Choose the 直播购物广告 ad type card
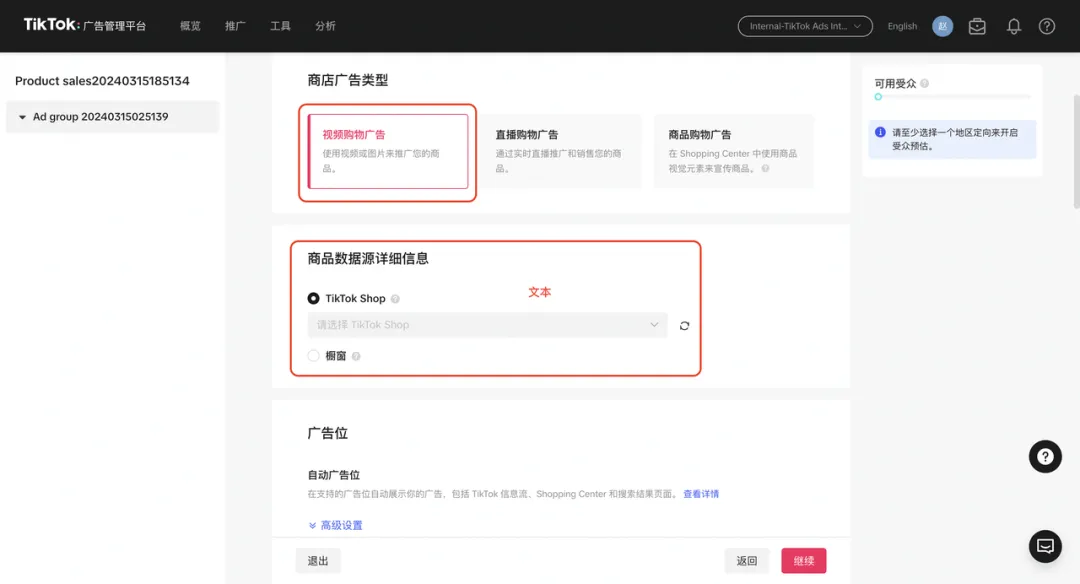The width and height of the screenshot is (1080, 584). click(x=561, y=152)
